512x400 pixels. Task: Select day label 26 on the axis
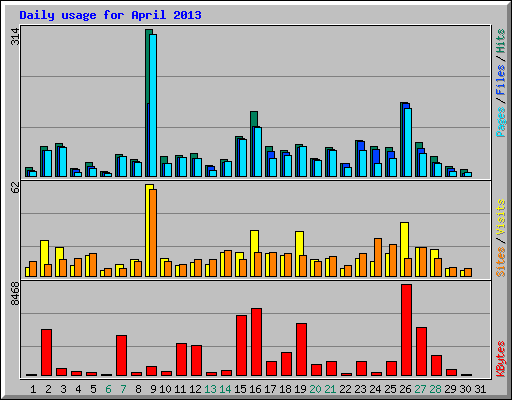click(405, 389)
